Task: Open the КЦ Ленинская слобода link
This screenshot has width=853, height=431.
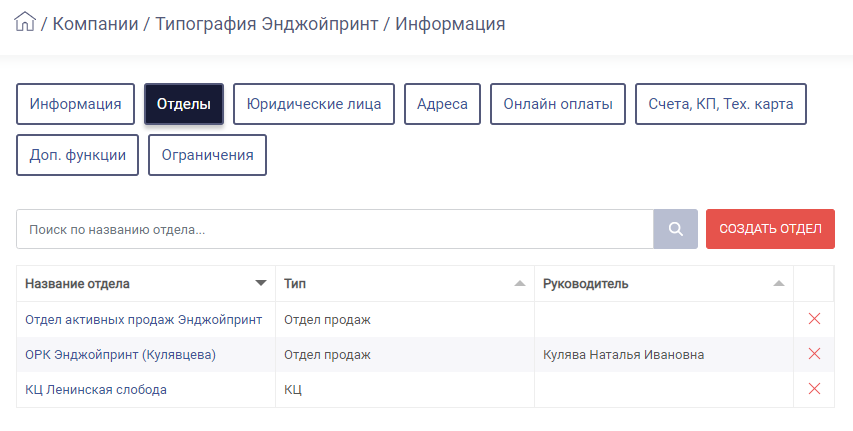Action: tap(96, 390)
